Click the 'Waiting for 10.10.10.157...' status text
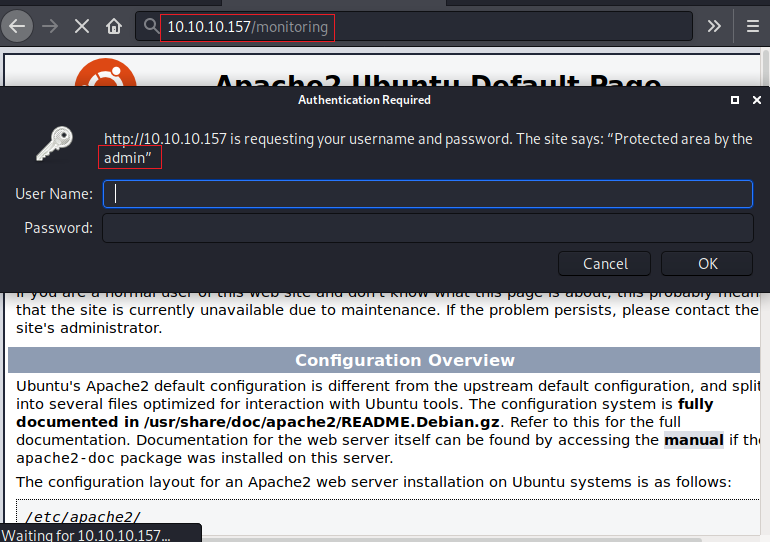The image size is (770, 542). (x=86, y=535)
